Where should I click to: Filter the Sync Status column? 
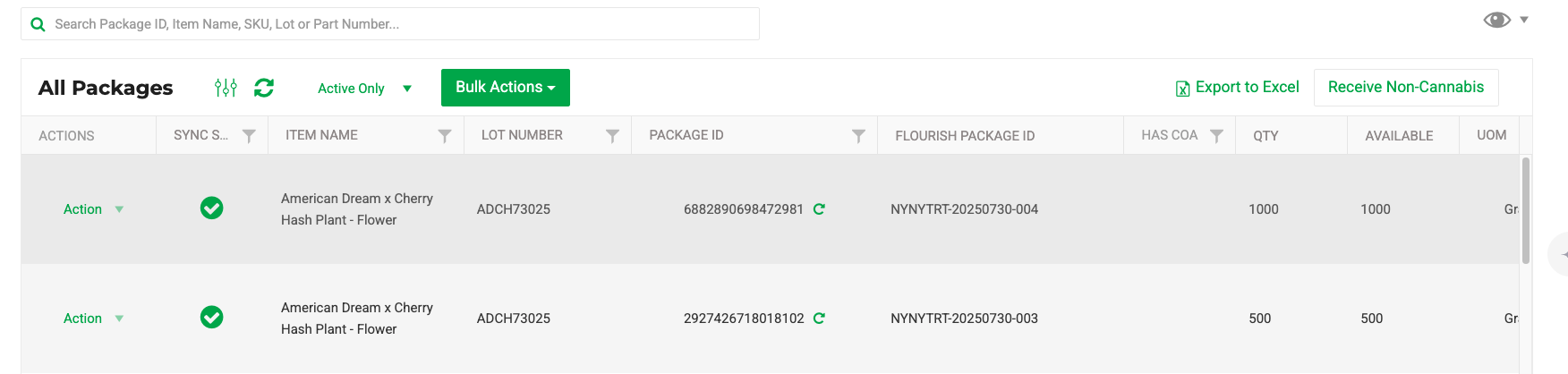(249, 136)
